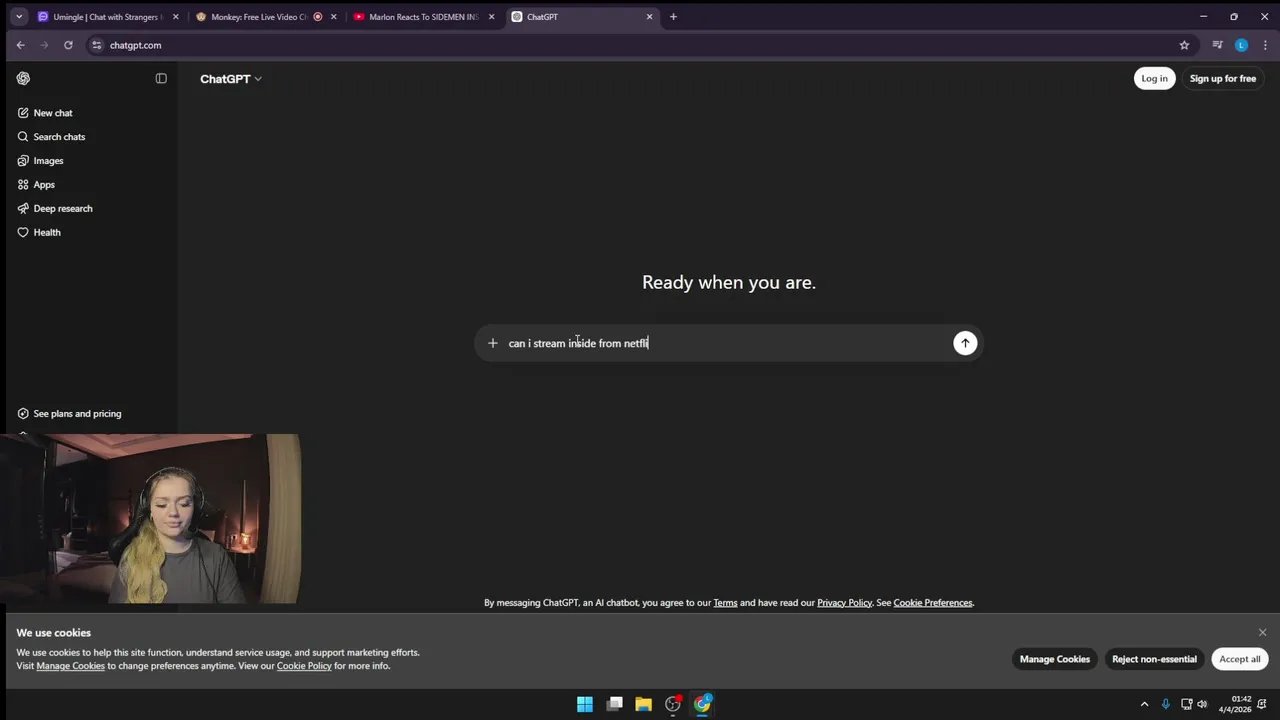1280x720 pixels.
Task: Open the volume tray icon
Action: (1202, 704)
